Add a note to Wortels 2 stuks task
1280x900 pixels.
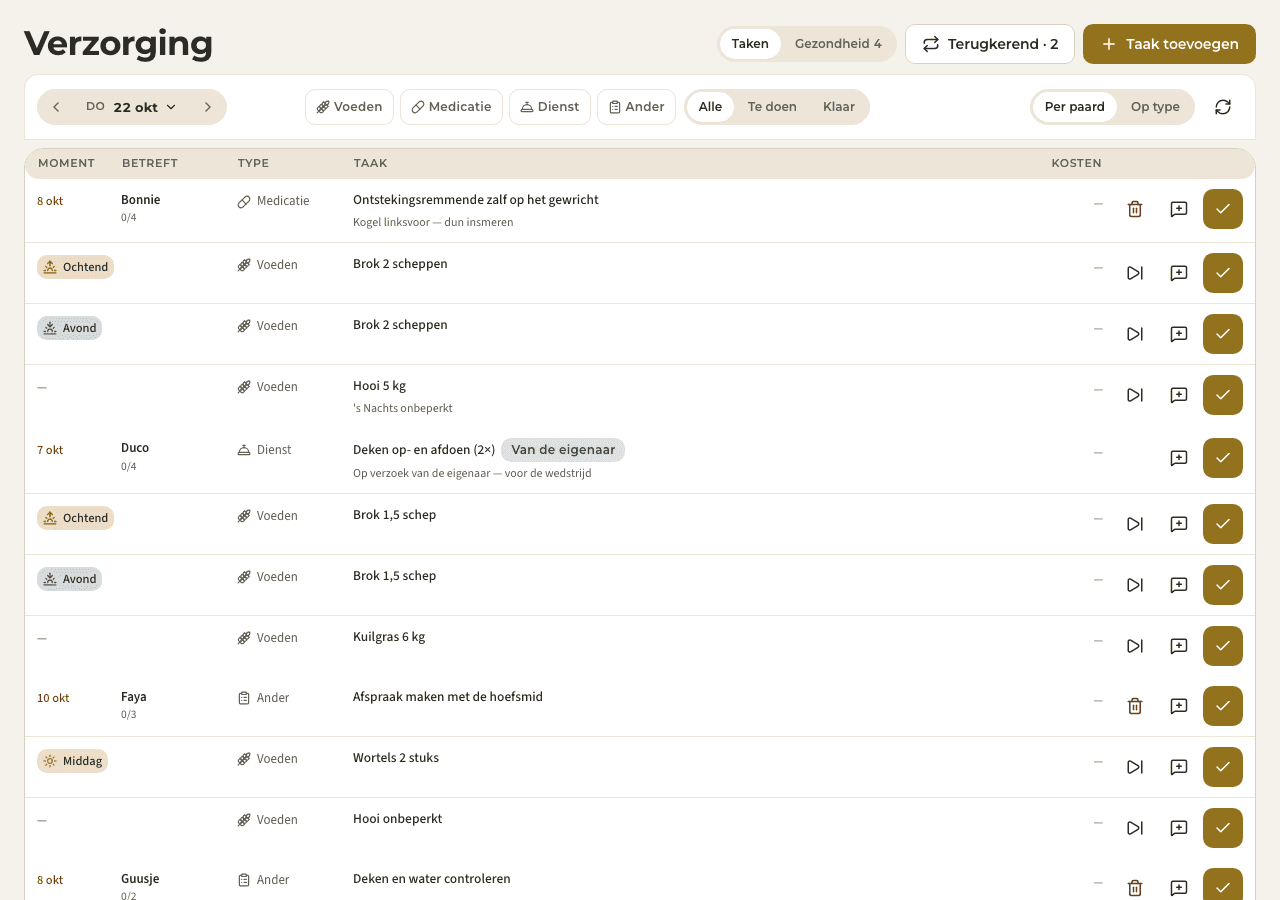(x=1179, y=767)
